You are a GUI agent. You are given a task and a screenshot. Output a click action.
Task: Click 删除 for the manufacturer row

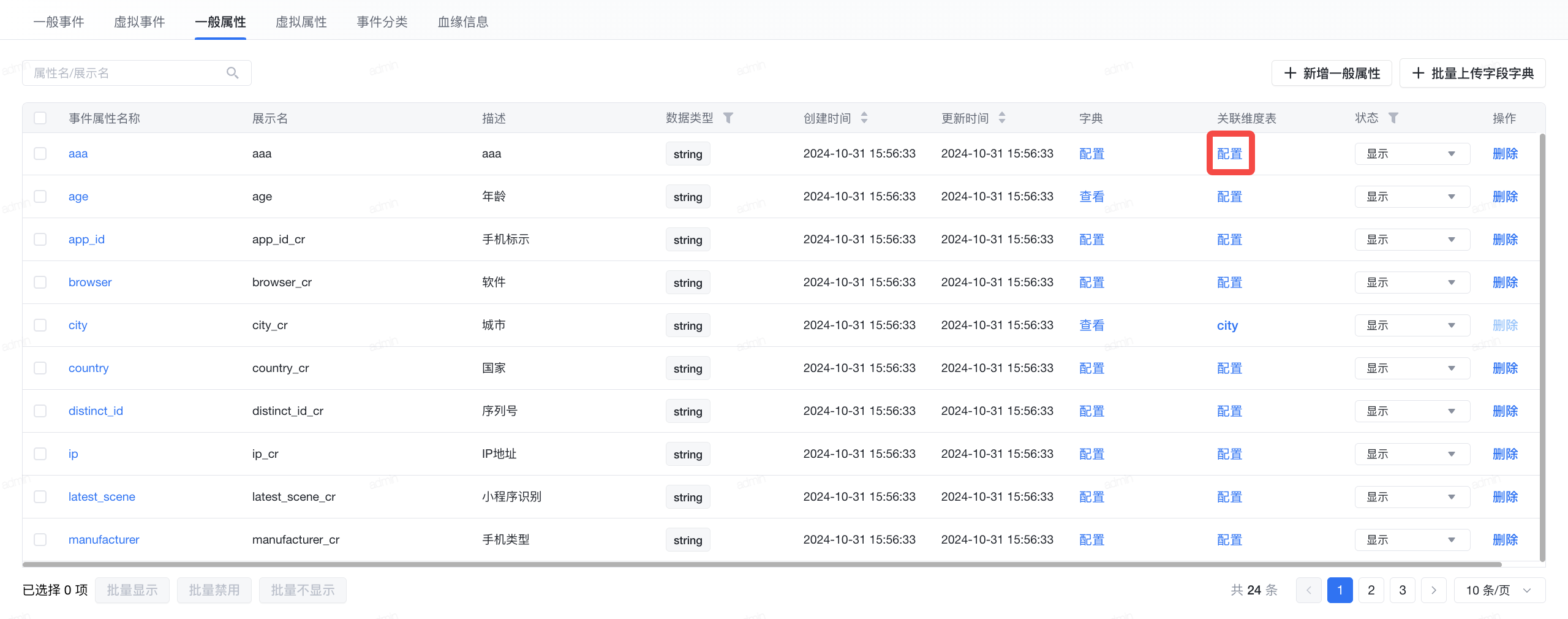(x=1506, y=540)
